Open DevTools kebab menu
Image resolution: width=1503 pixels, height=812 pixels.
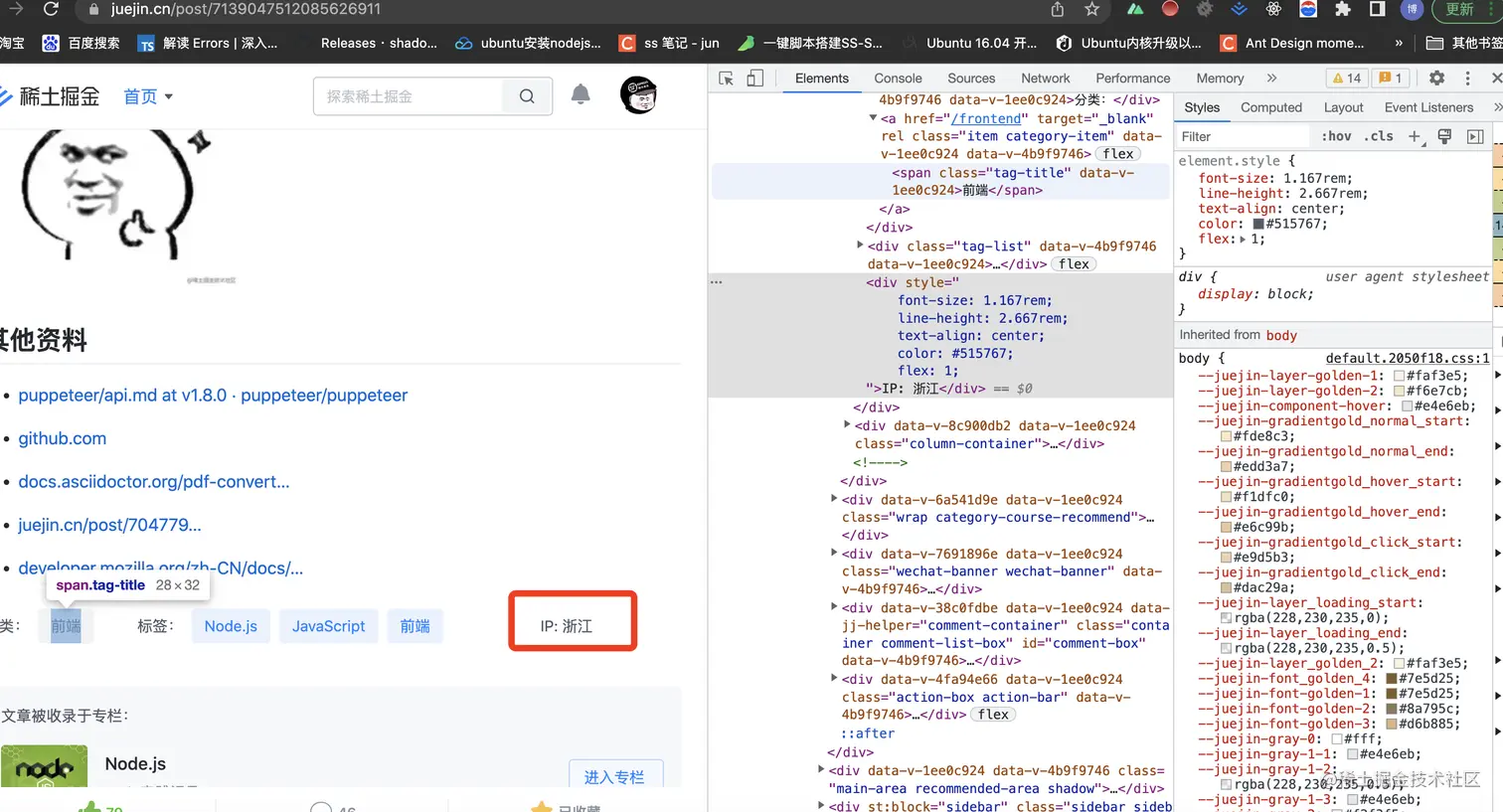point(1467,79)
